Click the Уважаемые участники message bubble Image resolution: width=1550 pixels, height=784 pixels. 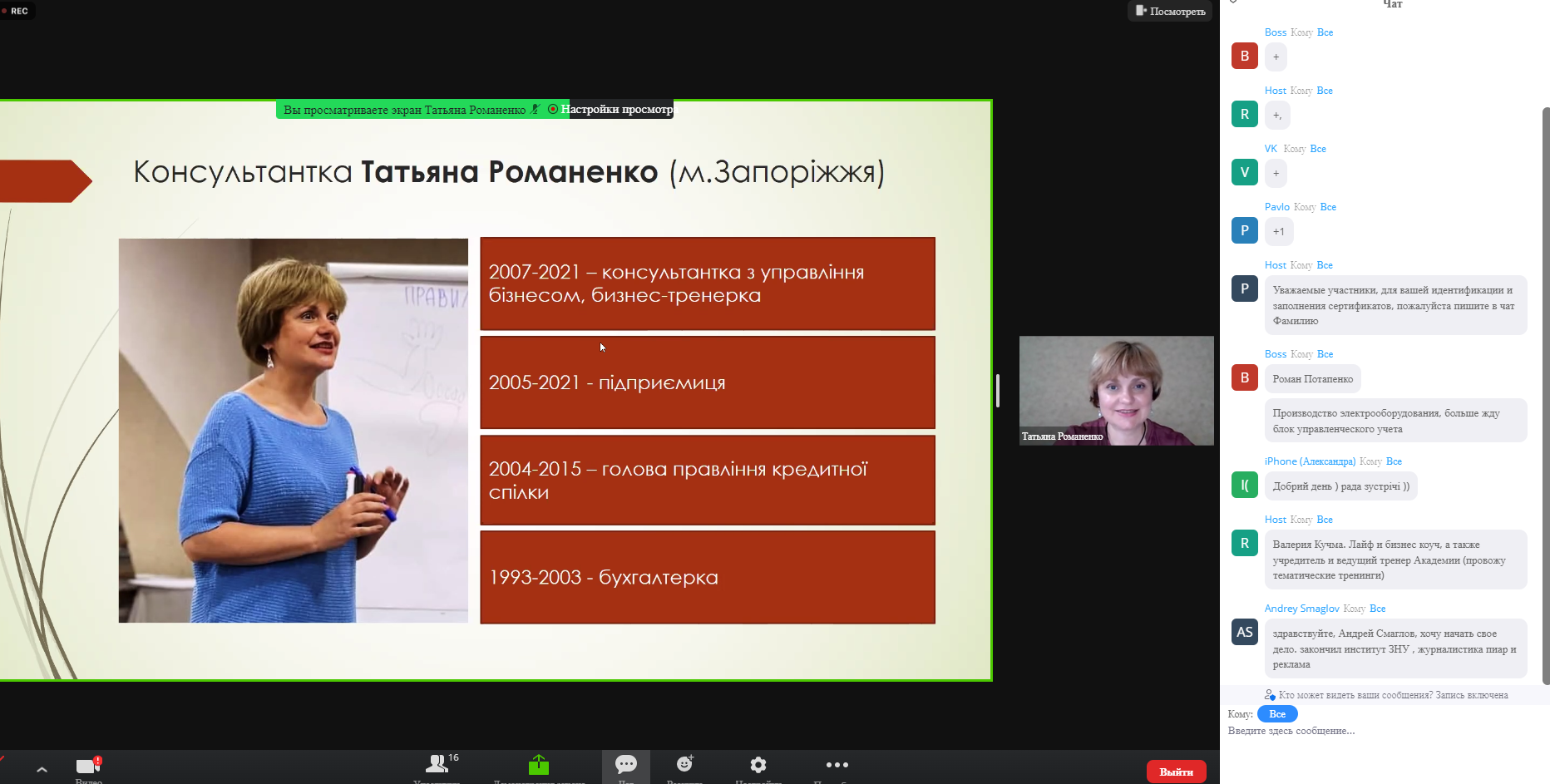pyautogui.click(x=1396, y=305)
